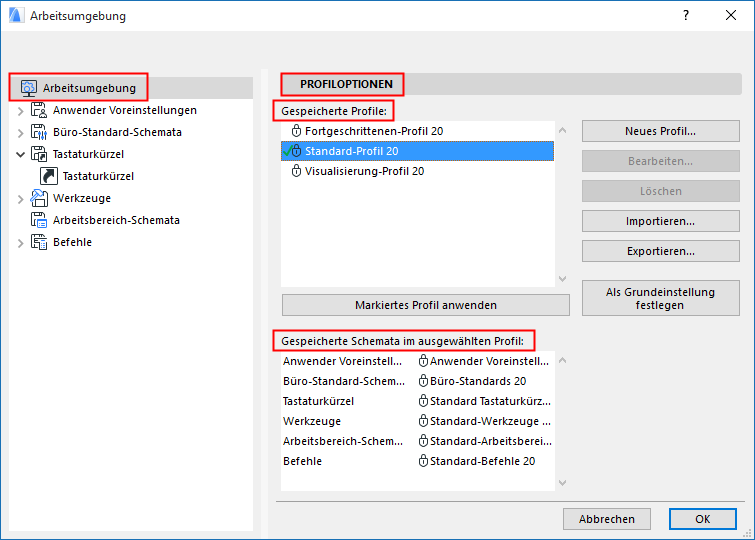Confirm the dialog with OK
Viewport: 755px width, 540px height.
click(x=702, y=519)
